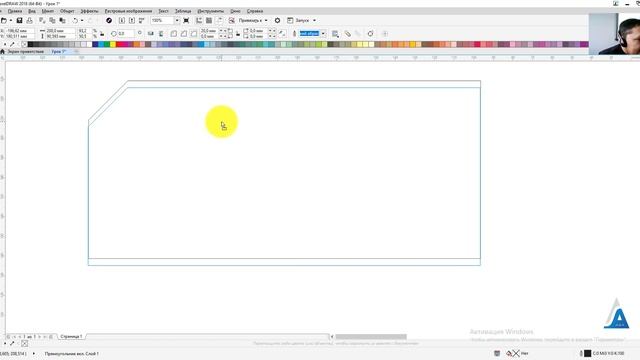Viewport: 640px width, 360px height.
Task: Expand the Запуск launcher dropdown
Action: point(314,20)
